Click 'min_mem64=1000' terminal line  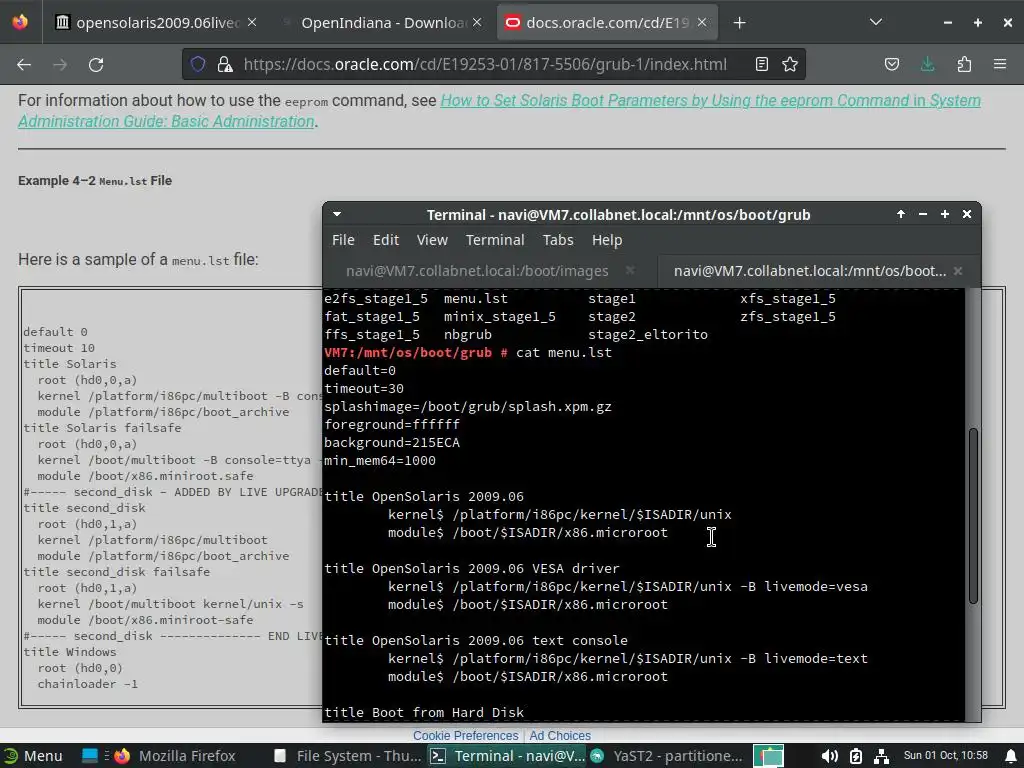pyautogui.click(x=380, y=460)
